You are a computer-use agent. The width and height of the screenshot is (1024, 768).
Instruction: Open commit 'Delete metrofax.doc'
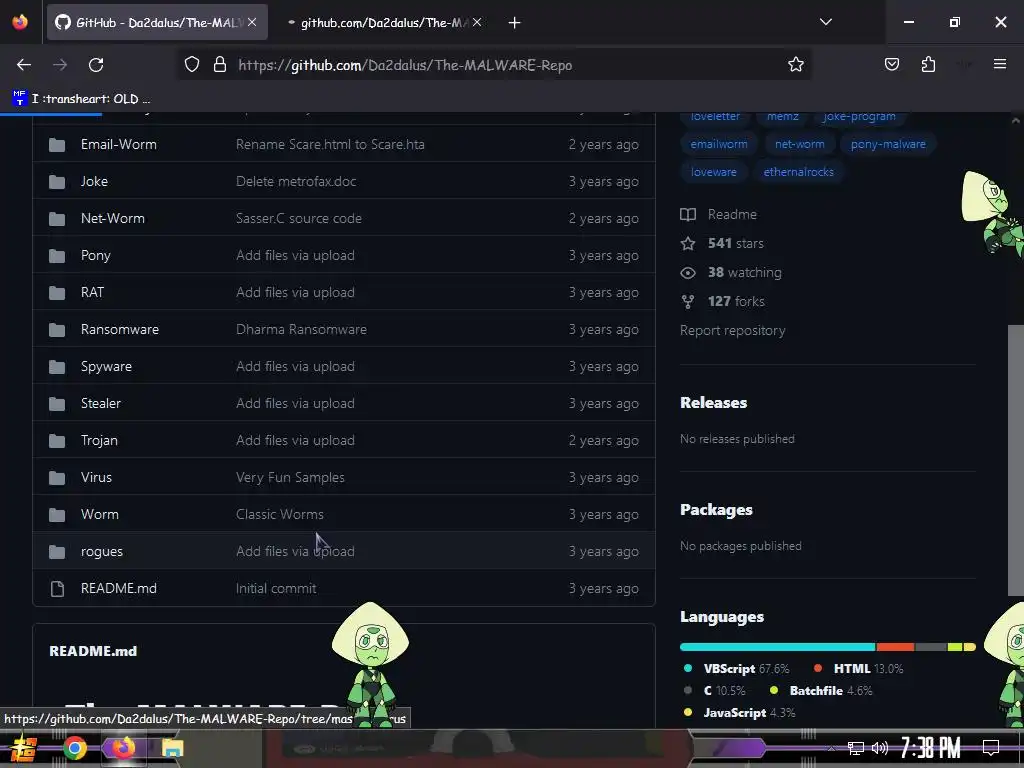pyautogui.click(x=296, y=182)
